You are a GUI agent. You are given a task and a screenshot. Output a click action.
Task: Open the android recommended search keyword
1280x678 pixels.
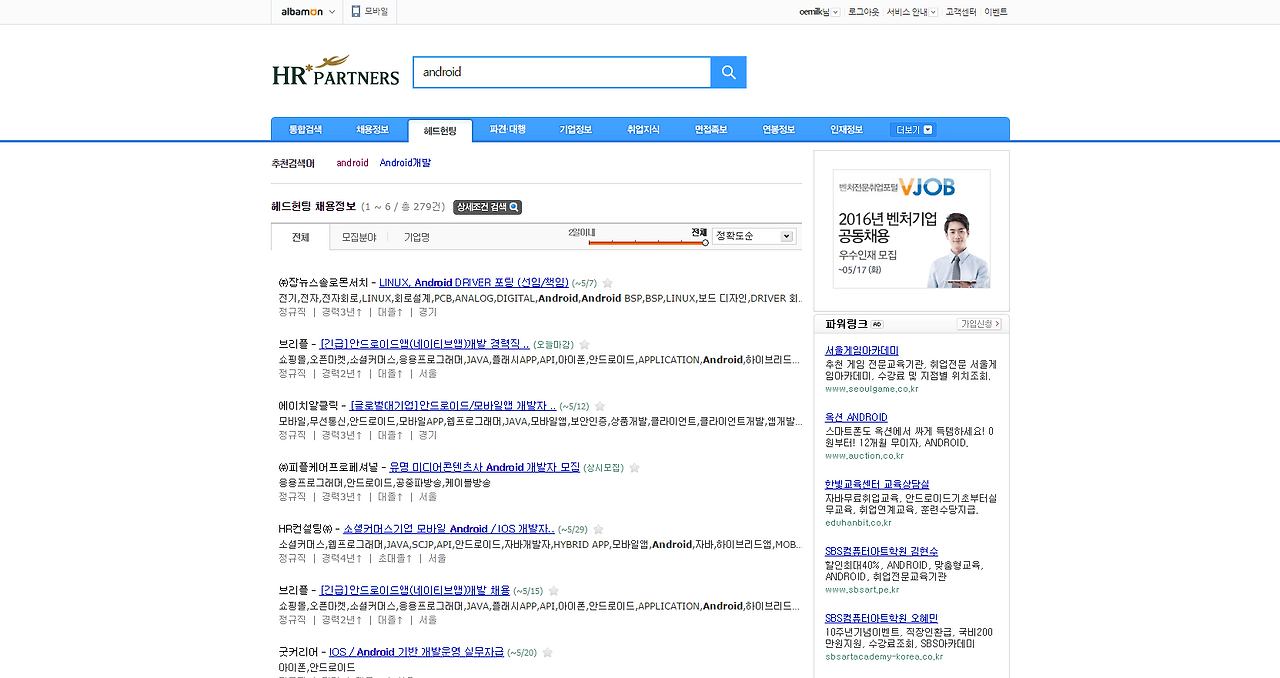(352, 162)
